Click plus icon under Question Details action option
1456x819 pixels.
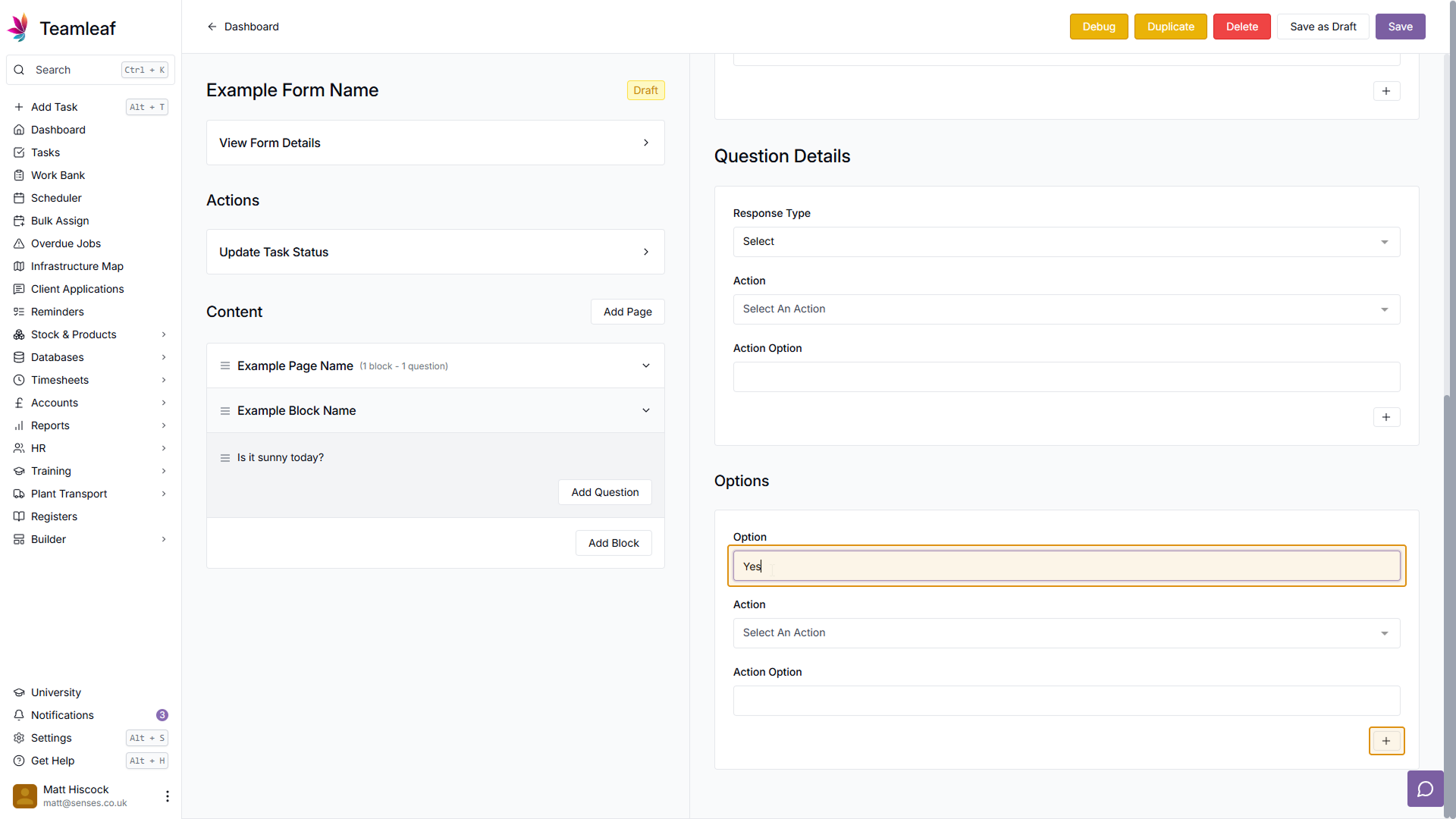click(1385, 417)
